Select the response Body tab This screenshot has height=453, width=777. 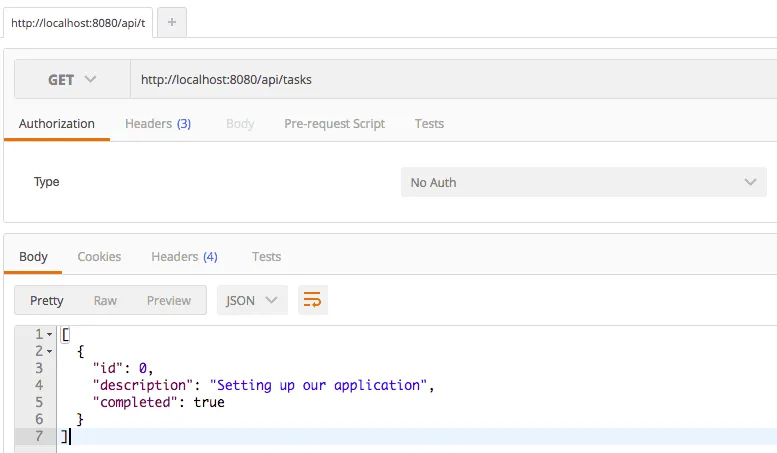tap(33, 257)
